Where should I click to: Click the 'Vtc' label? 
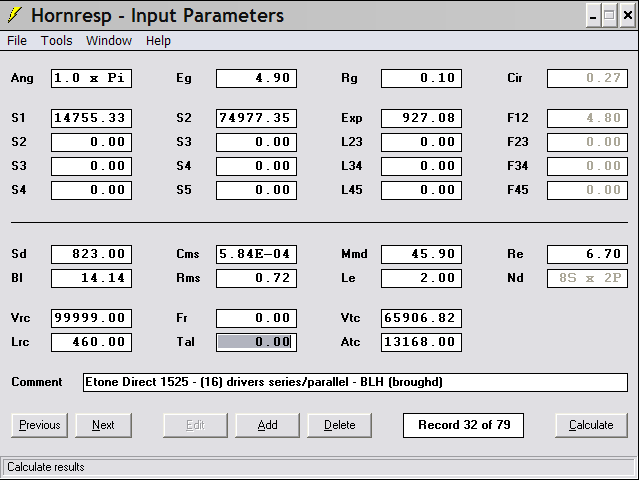[350, 318]
